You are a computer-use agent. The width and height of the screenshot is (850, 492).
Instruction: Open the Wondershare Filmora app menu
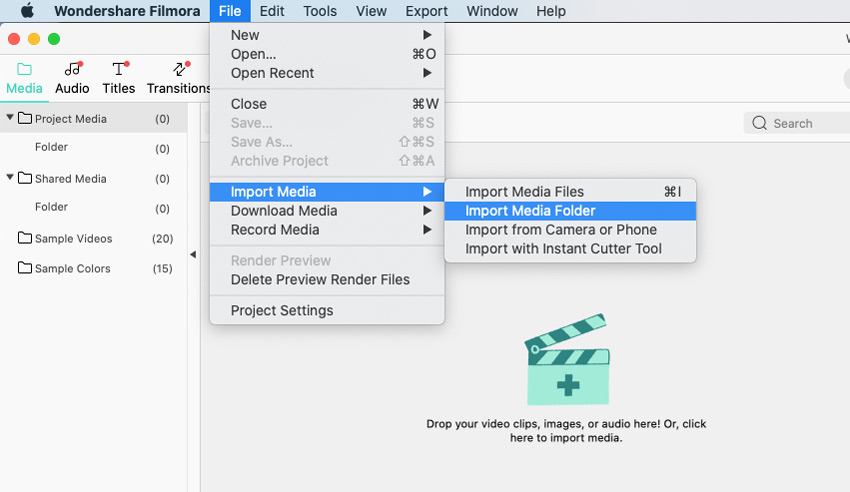pos(127,11)
